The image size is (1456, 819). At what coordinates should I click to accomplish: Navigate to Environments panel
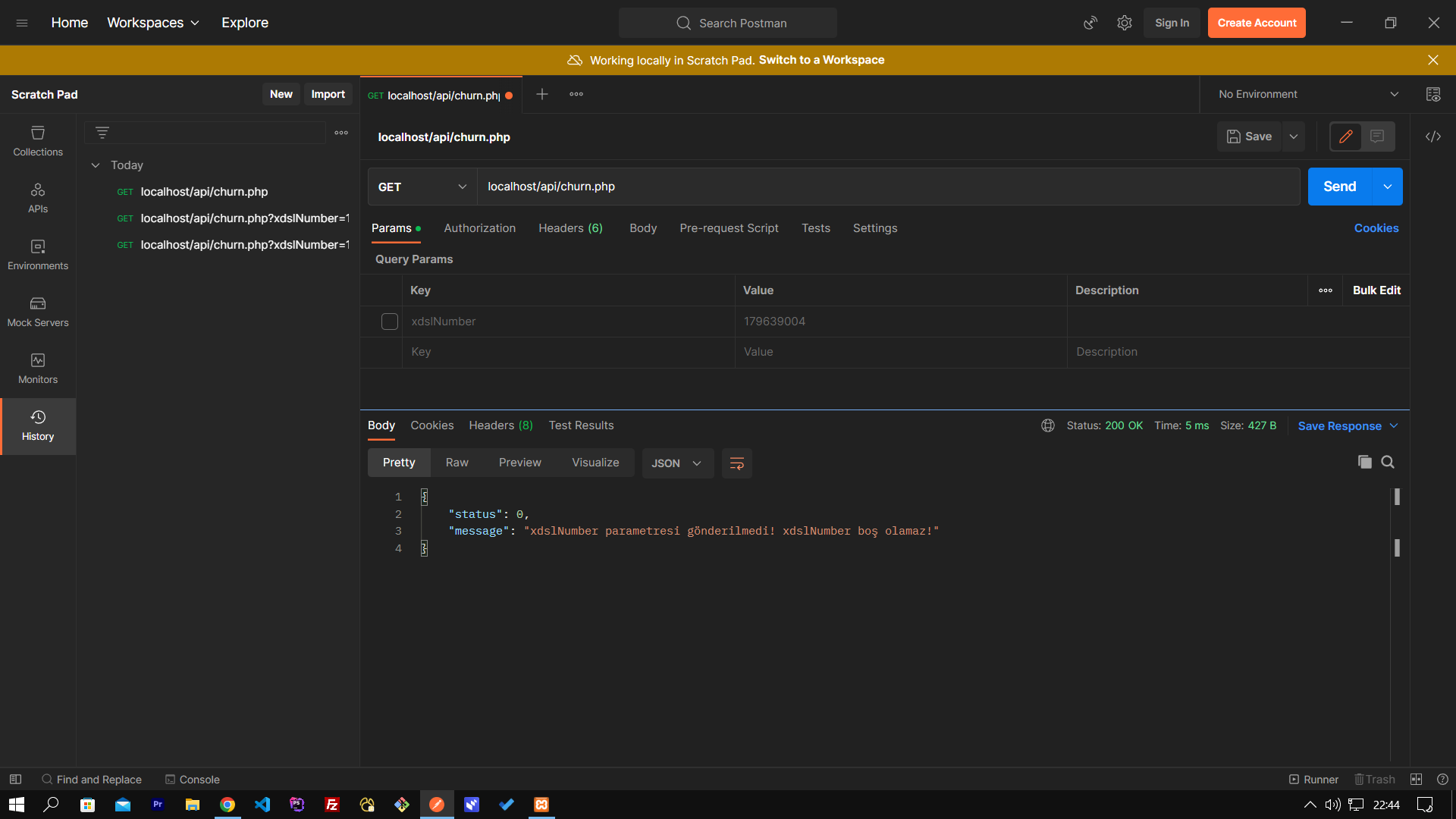(x=37, y=254)
